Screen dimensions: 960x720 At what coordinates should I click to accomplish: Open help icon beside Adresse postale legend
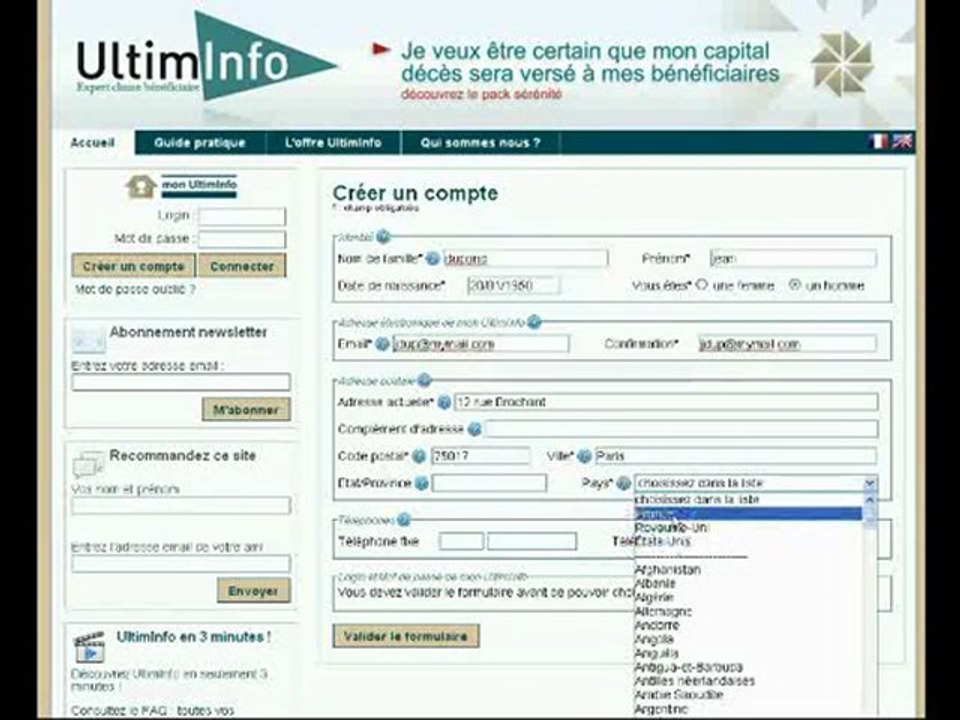tap(424, 381)
